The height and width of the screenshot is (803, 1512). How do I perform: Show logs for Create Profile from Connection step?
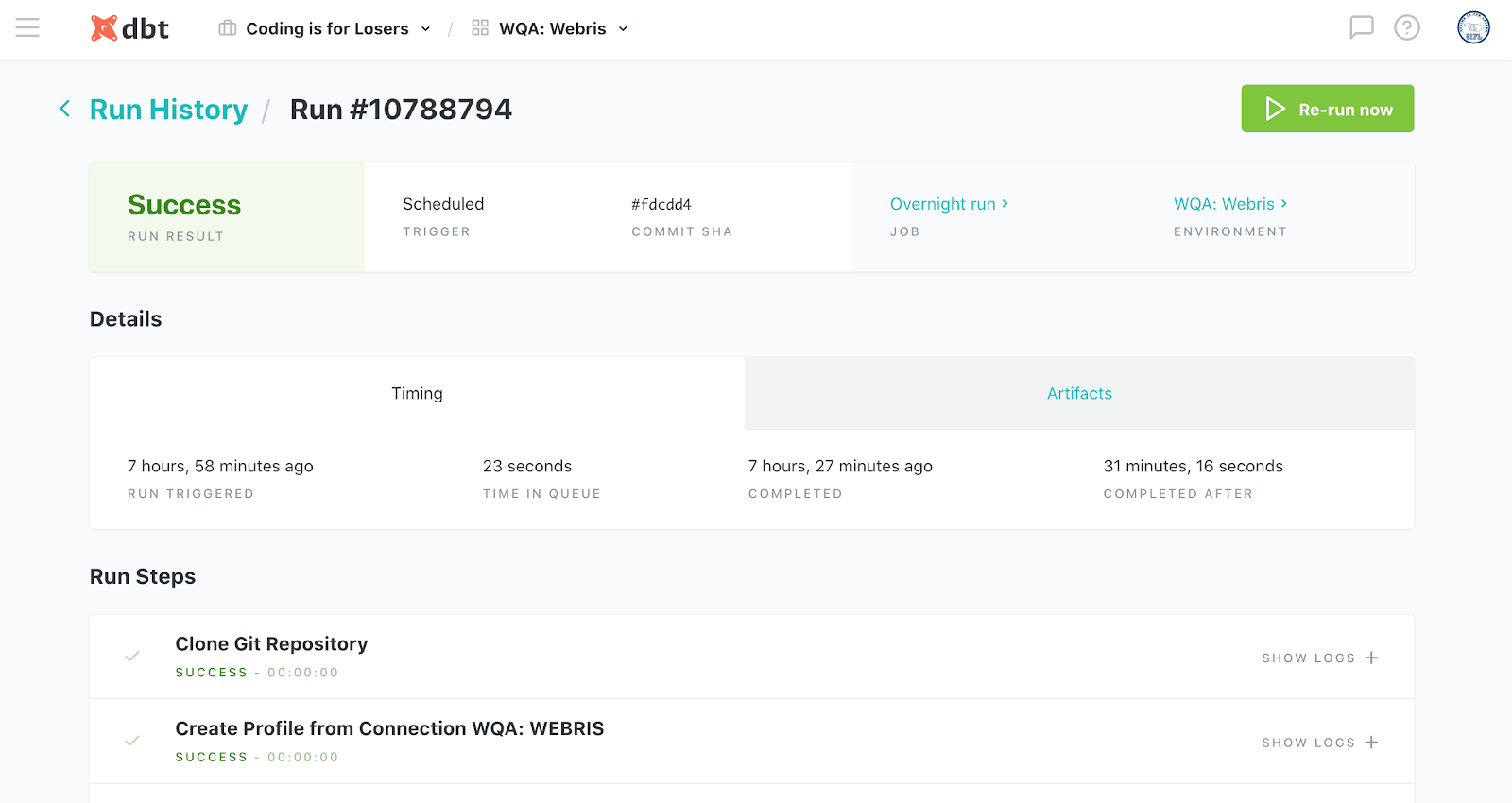pos(1308,743)
